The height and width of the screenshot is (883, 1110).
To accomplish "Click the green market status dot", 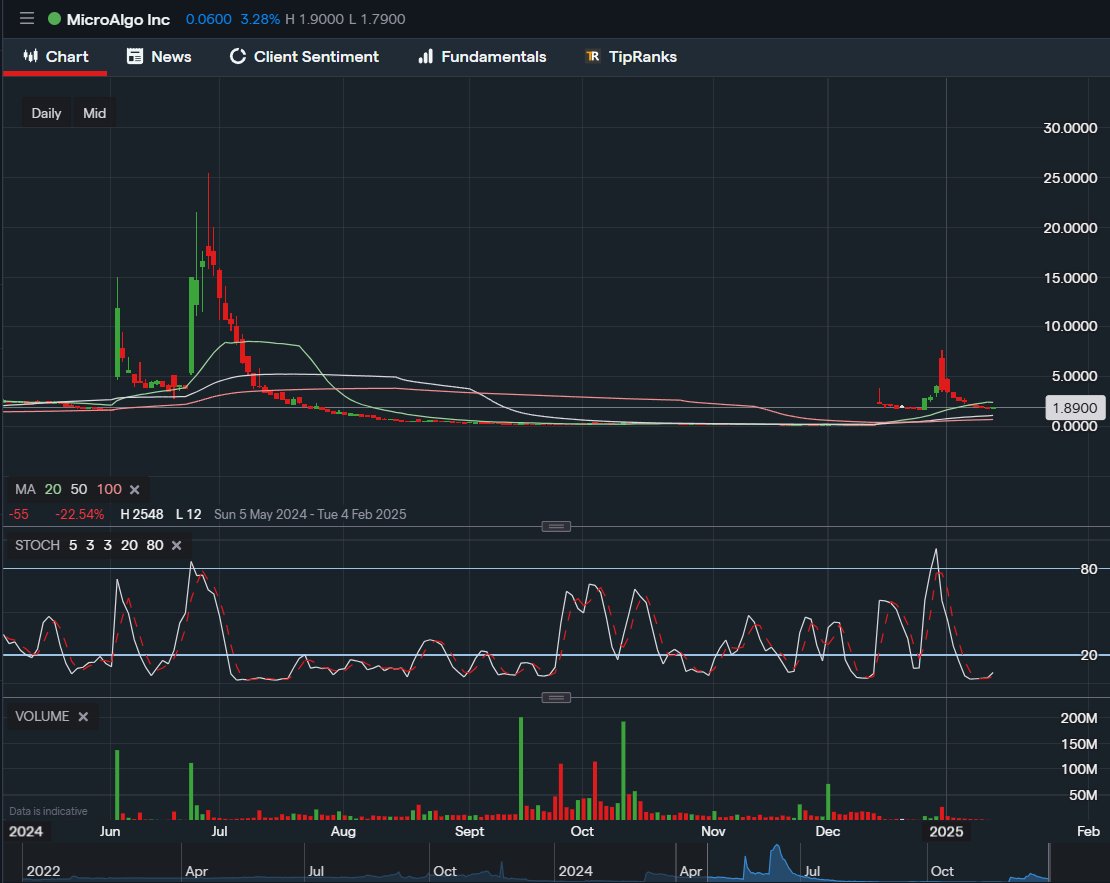I will (55, 19).
